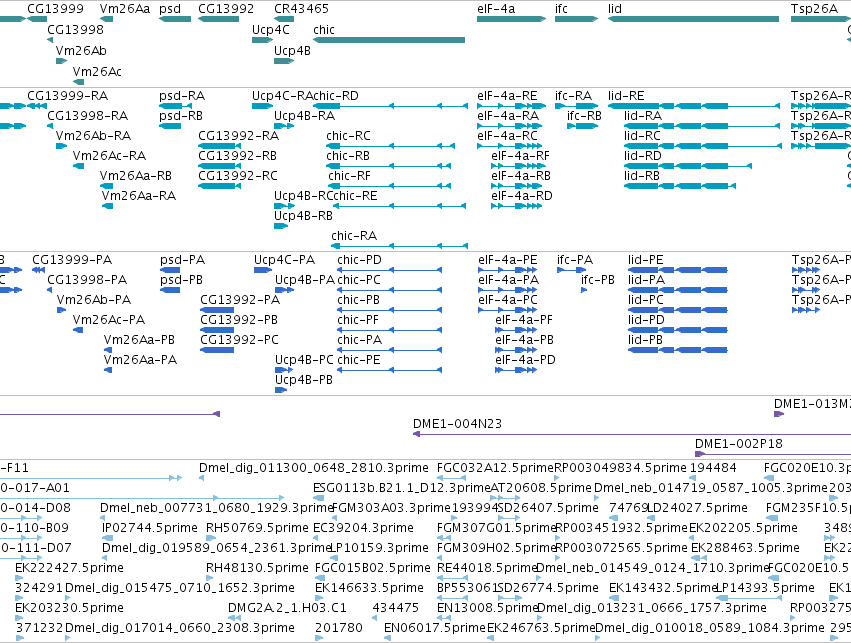Click the eIF-4a-PE protein label
This screenshot has width=851, height=643.
pos(508,260)
